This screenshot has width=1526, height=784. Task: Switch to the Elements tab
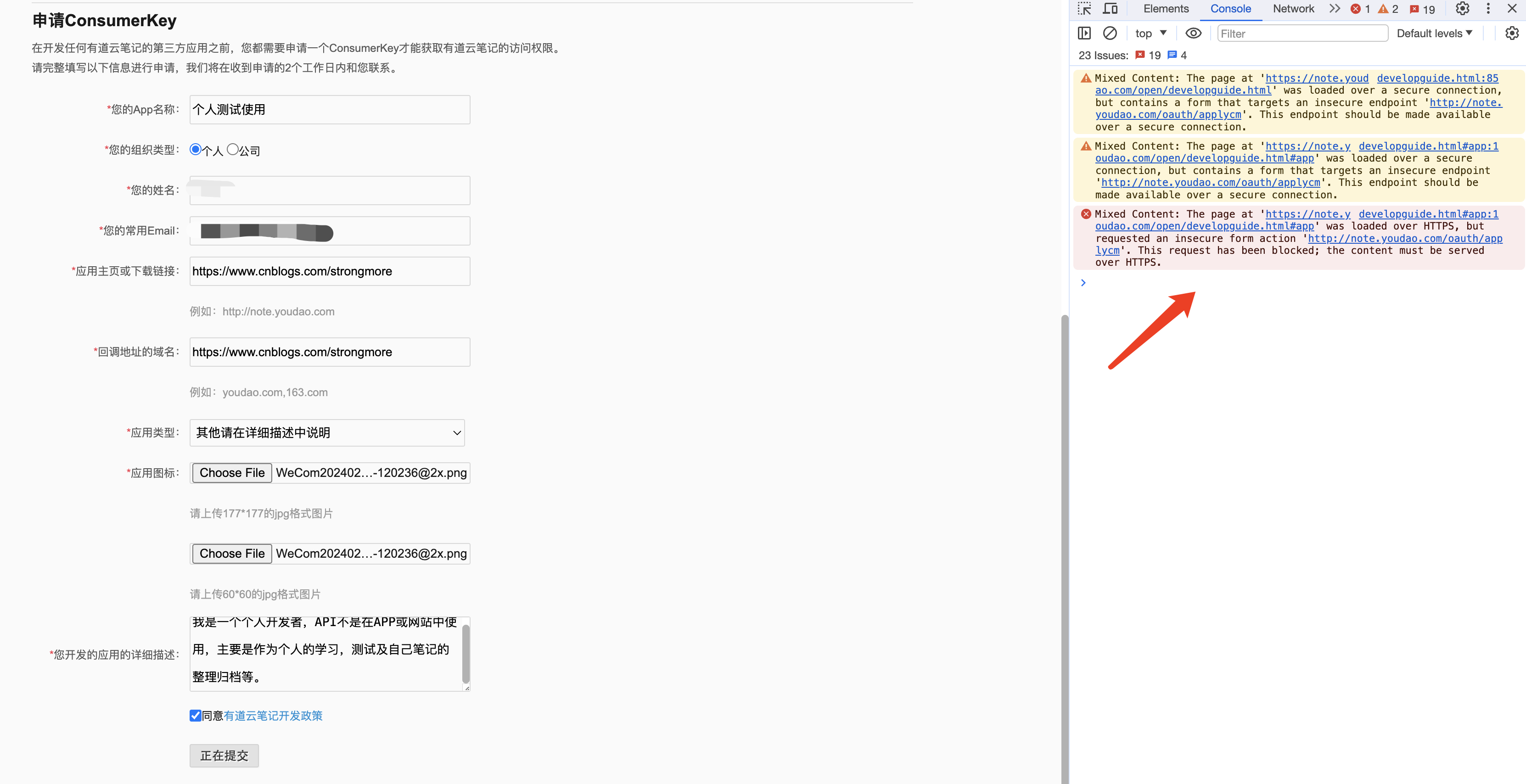1166,9
